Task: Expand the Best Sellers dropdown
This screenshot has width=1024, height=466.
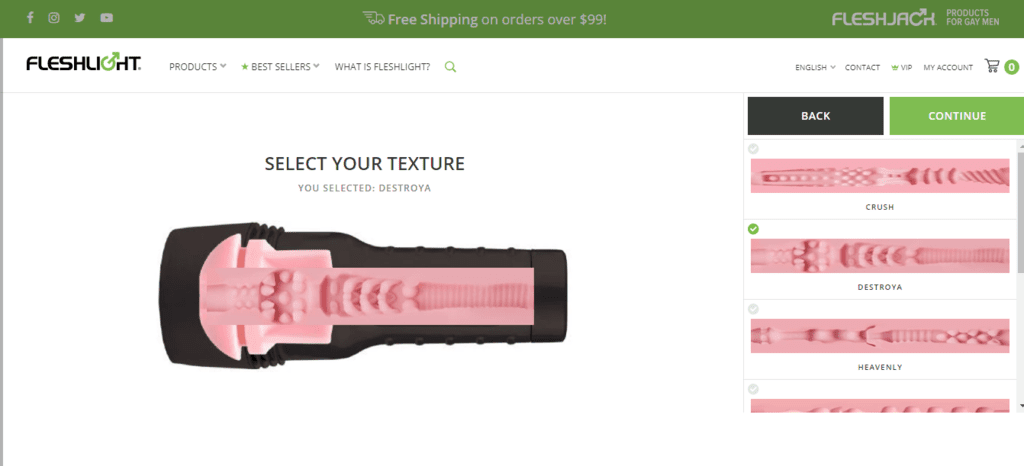Action: point(281,67)
